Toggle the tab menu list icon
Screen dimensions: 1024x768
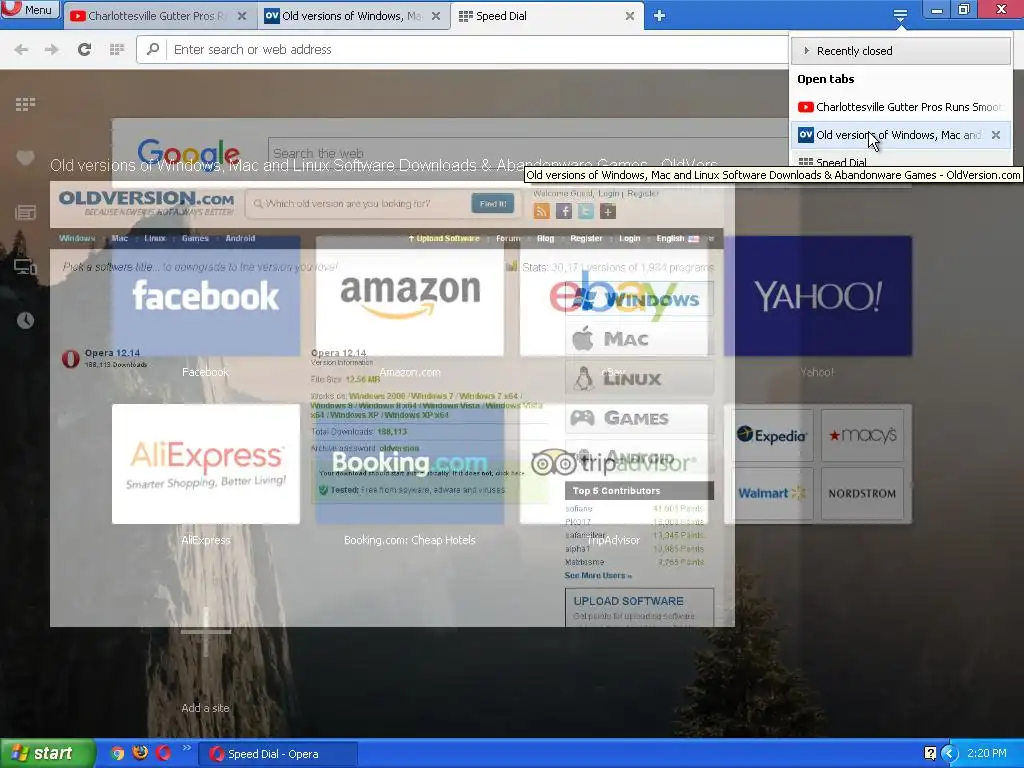(900, 15)
